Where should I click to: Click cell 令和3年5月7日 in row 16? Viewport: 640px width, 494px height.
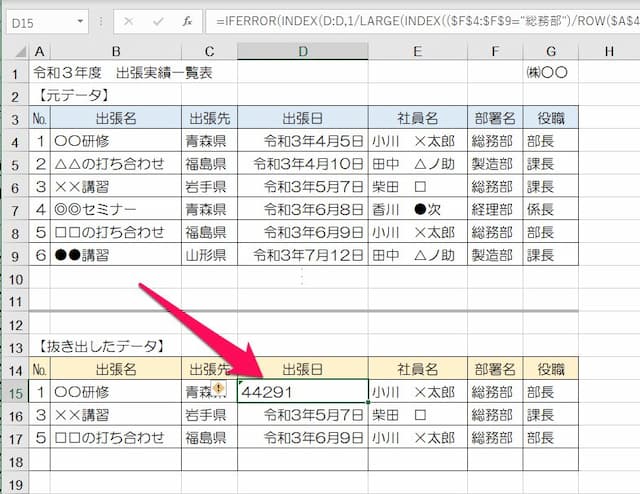[303, 415]
